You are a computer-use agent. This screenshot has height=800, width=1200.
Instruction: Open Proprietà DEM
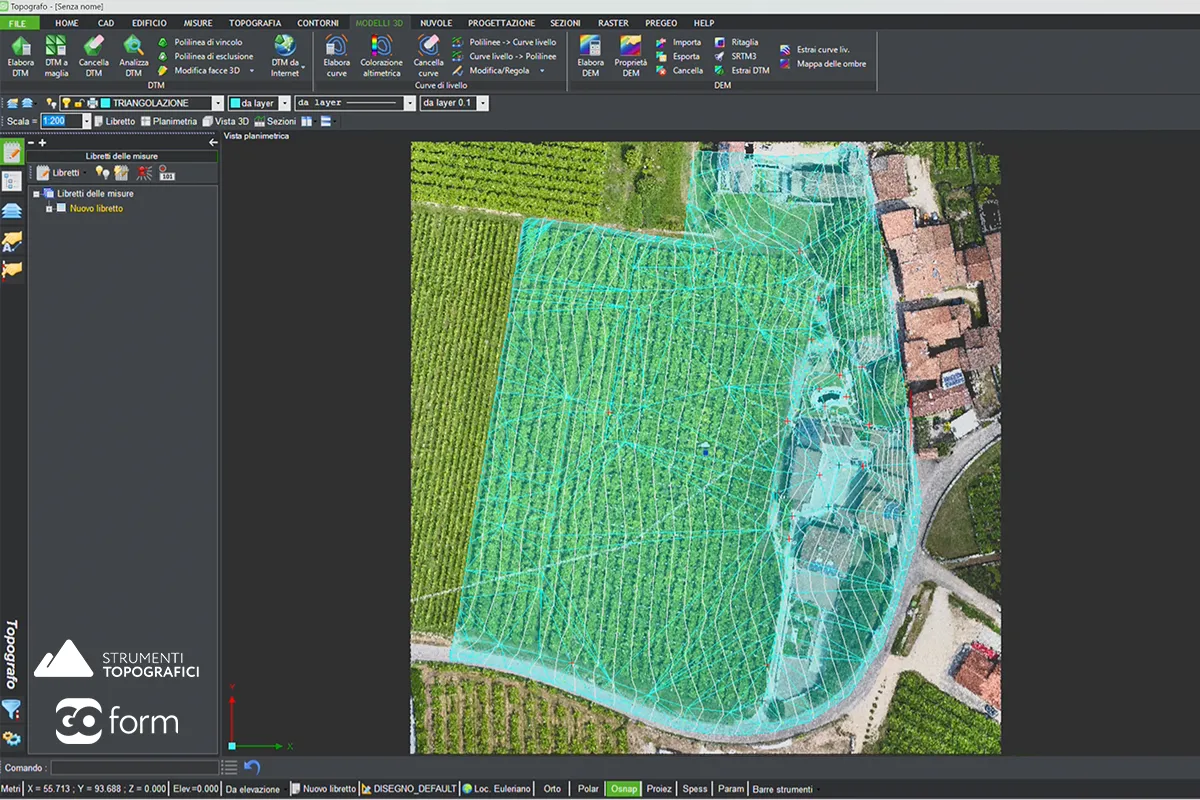[630, 56]
